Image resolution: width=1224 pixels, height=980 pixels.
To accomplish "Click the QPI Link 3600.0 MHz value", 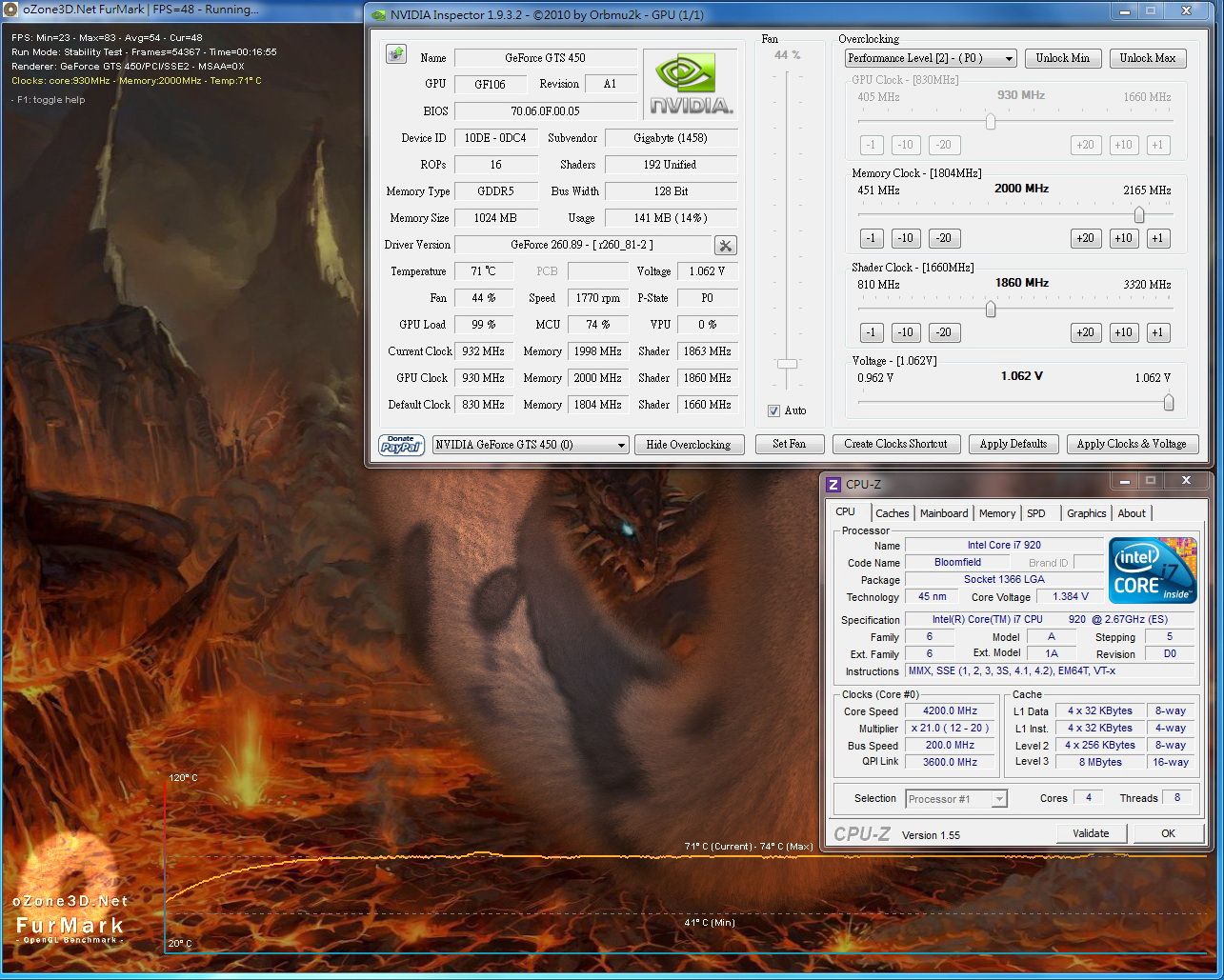I will point(951,762).
